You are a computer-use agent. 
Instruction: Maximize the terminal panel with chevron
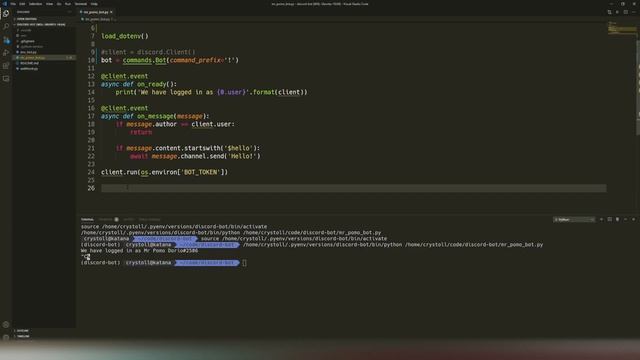[x=625, y=220]
